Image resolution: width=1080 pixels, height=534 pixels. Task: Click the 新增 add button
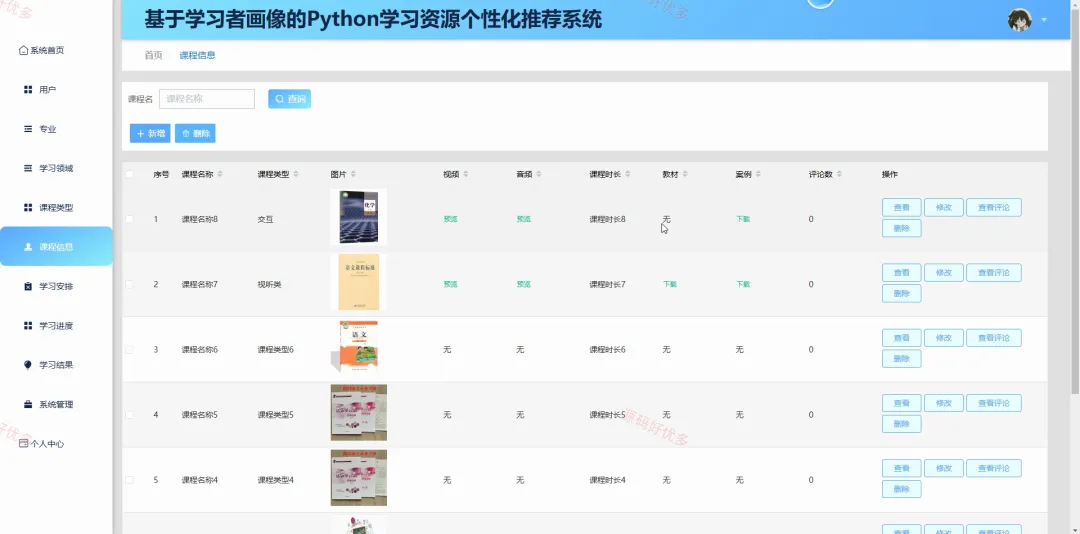click(x=150, y=134)
